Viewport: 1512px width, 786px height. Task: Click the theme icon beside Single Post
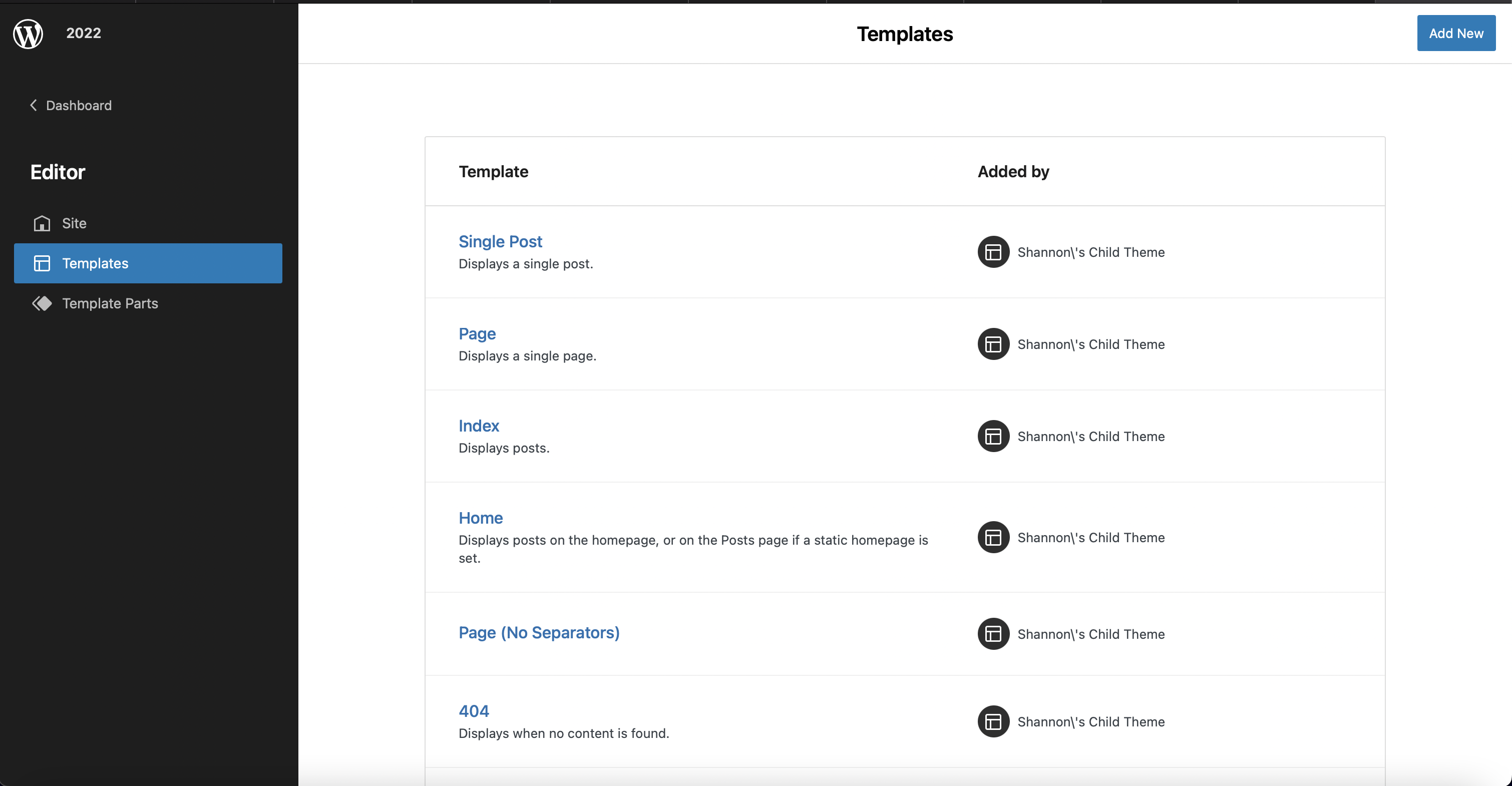[x=993, y=252]
